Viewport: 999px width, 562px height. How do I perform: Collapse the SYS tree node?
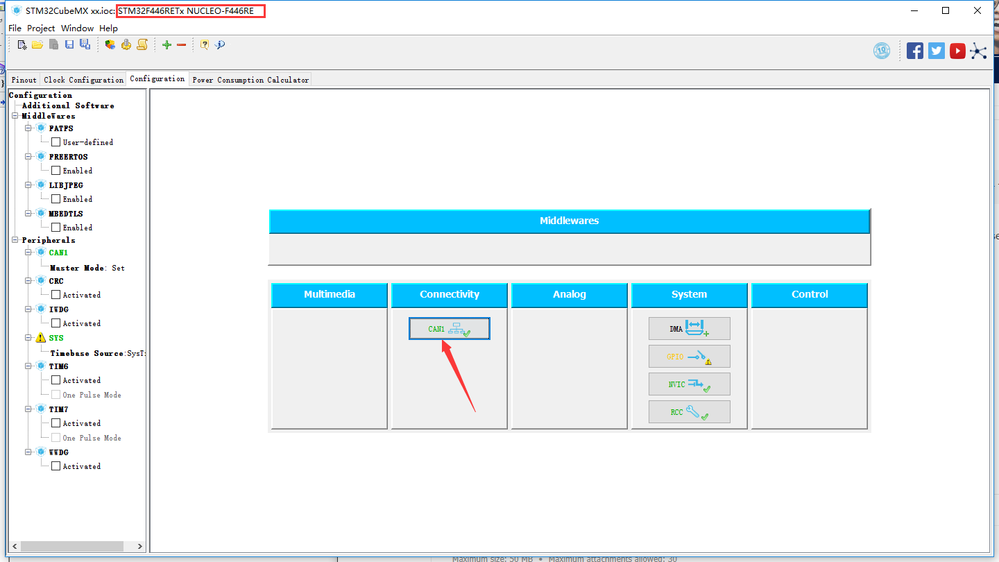coord(28,338)
